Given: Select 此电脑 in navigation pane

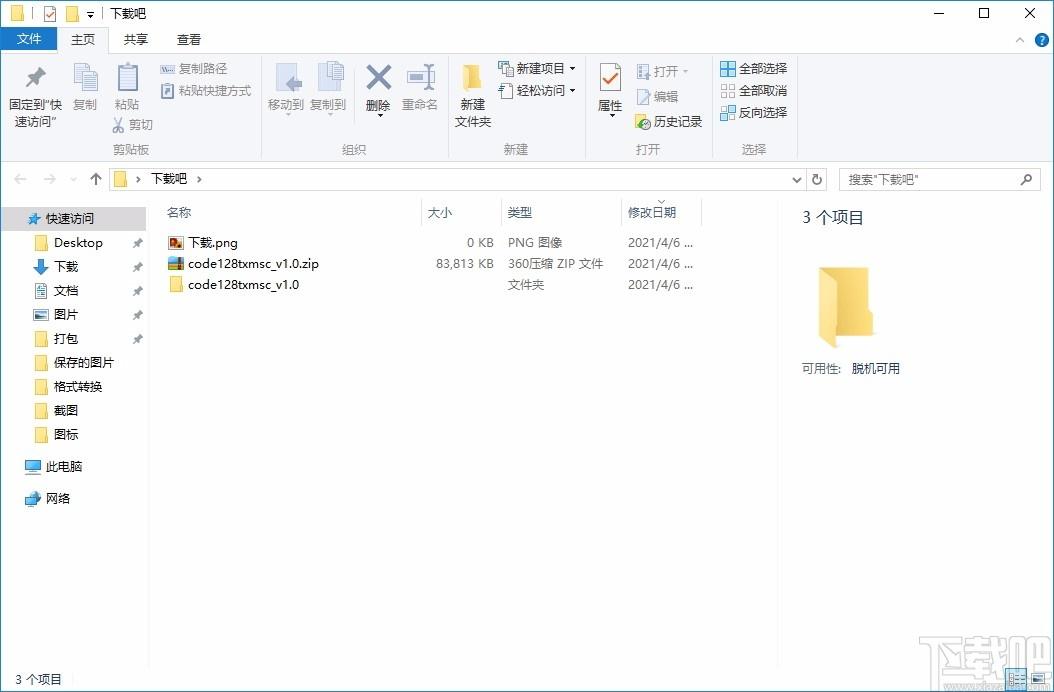Looking at the screenshot, I should [64, 467].
